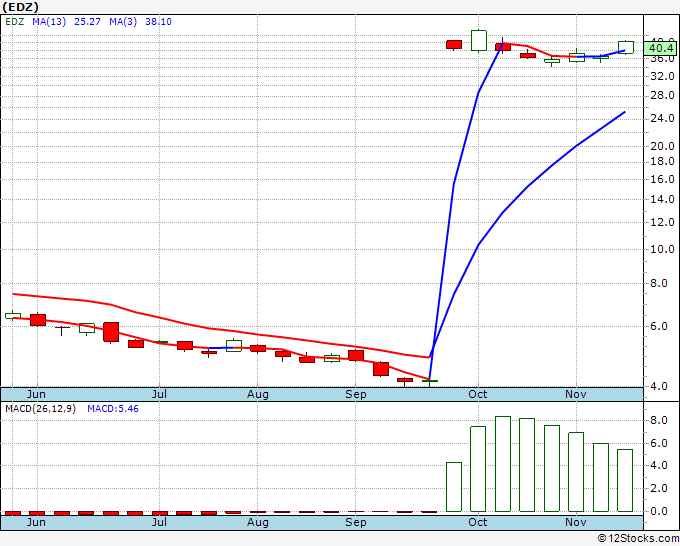Click the 24.0 price axis label
680x546 pixels.
pos(662,118)
